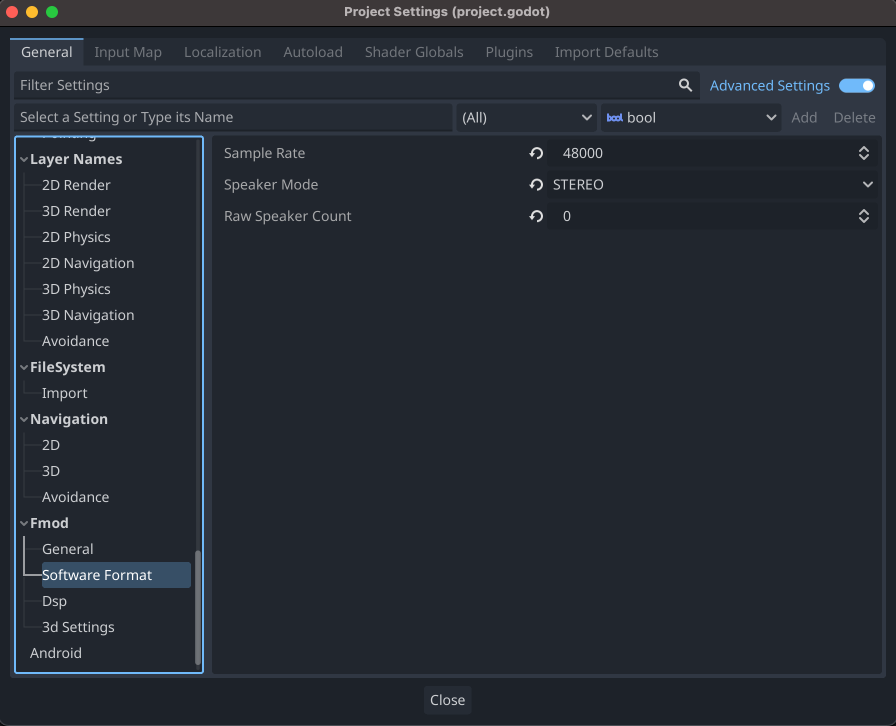Viewport: 896px width, 726px height.
Task: Reset Speaker Mode to default
Action: pos(536,185)
